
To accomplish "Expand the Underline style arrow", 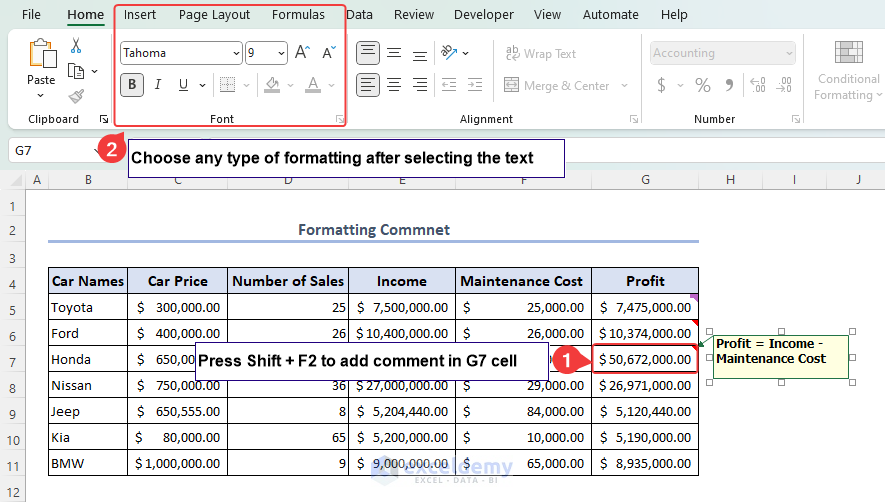I will click(202, 86).
